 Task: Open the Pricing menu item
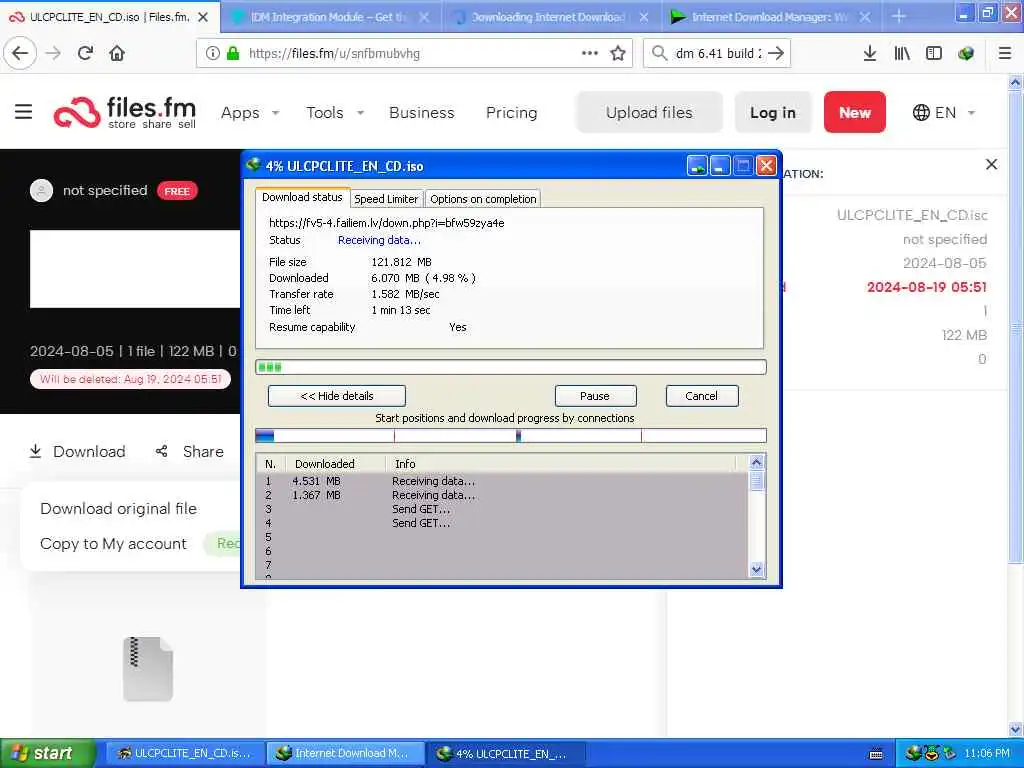pyautogui.click(x=511, y=112)
